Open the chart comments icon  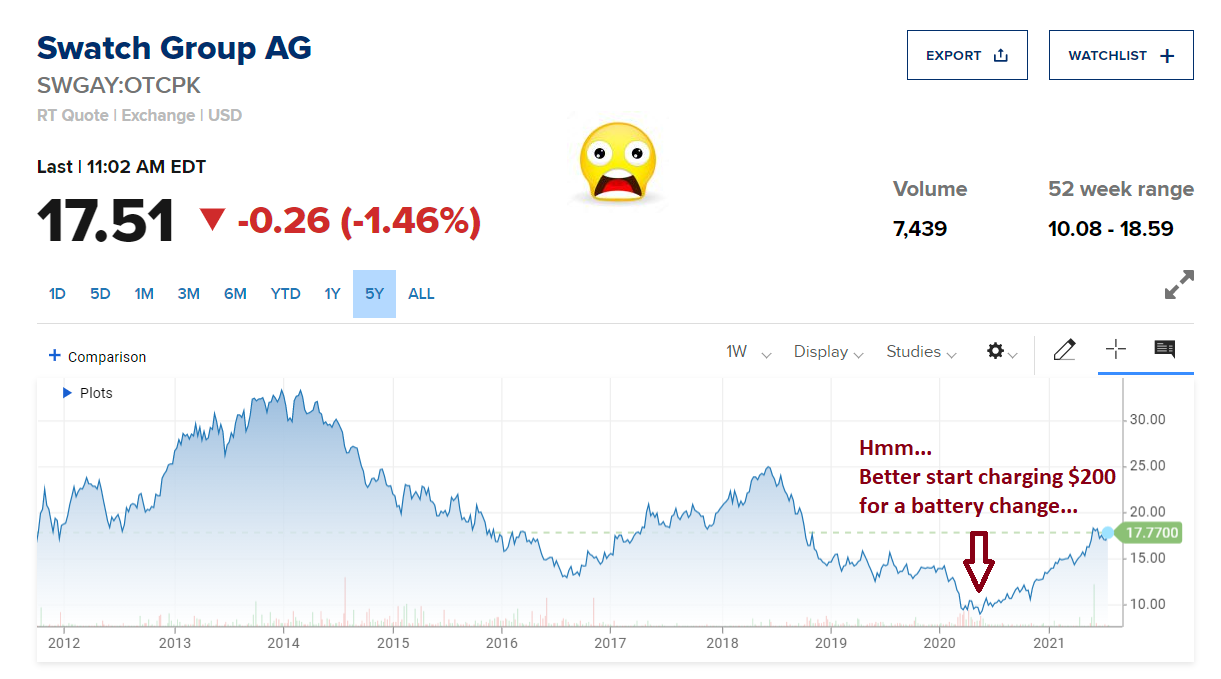click(x=1164, y=349)
